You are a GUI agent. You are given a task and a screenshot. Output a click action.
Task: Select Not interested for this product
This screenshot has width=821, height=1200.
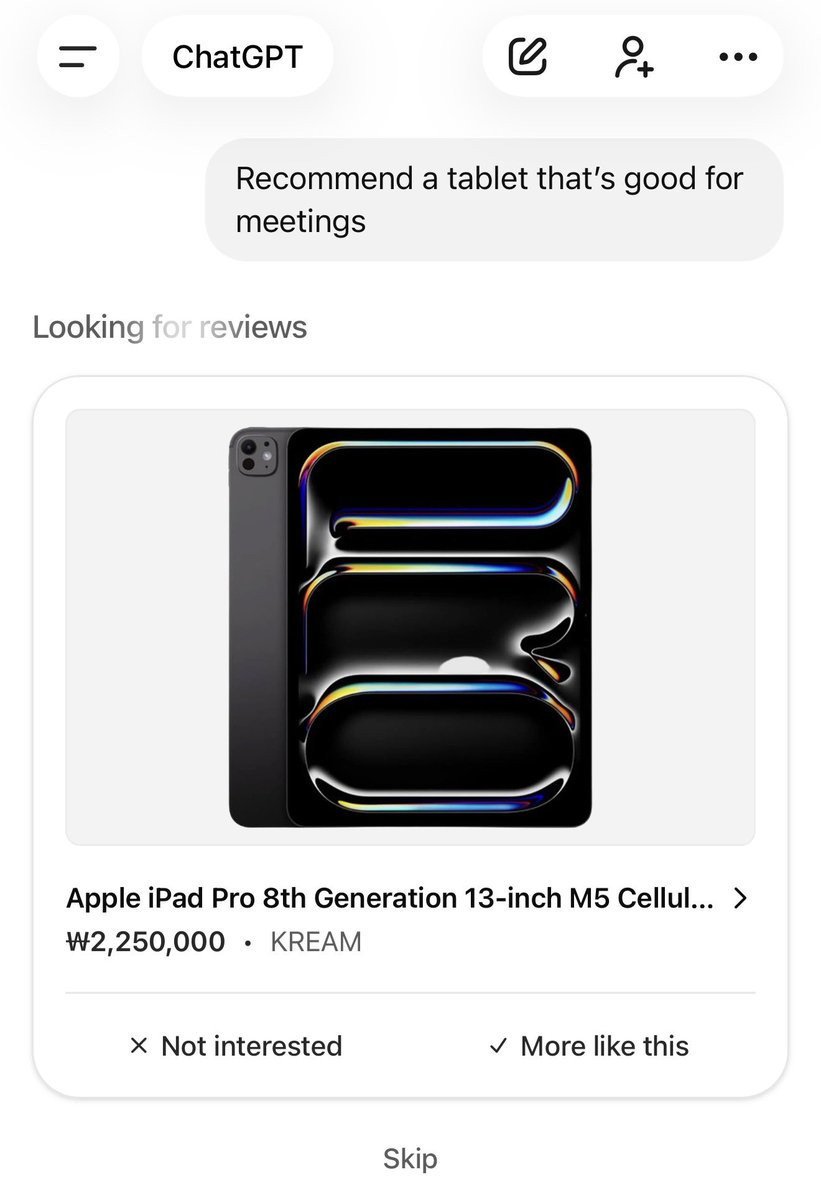236,1046
